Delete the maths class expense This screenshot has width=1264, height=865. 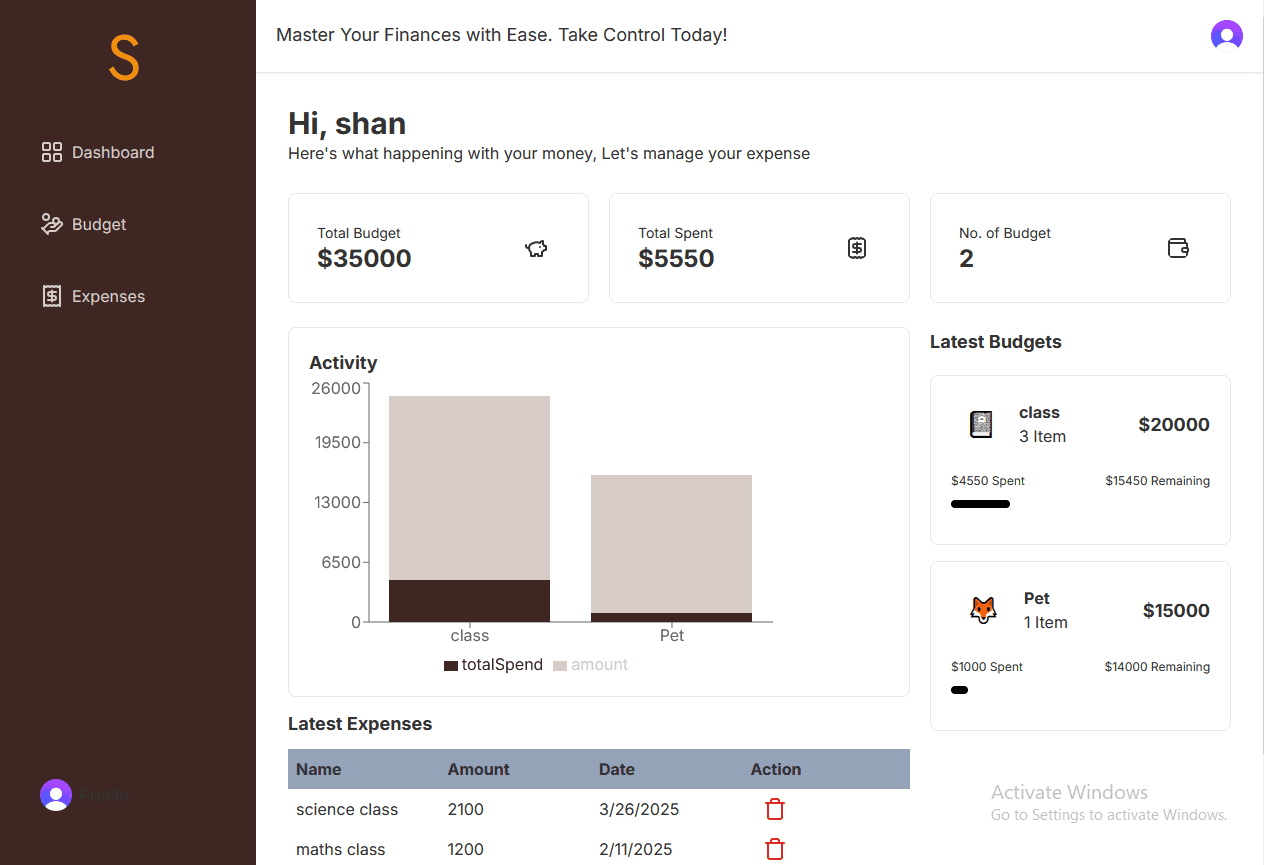(x=775, y=849)
